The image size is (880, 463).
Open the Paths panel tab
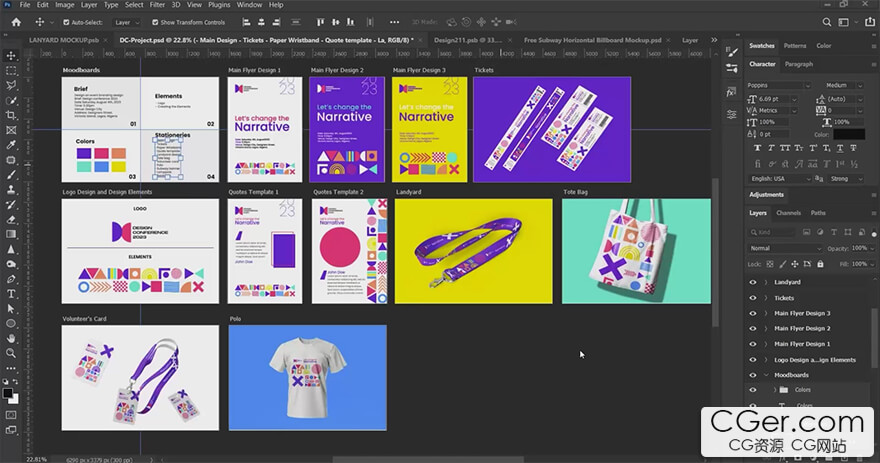(818, 213)
